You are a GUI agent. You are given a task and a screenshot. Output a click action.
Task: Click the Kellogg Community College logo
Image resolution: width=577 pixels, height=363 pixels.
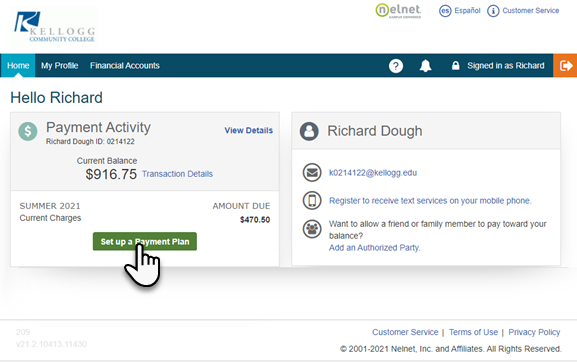54,27
